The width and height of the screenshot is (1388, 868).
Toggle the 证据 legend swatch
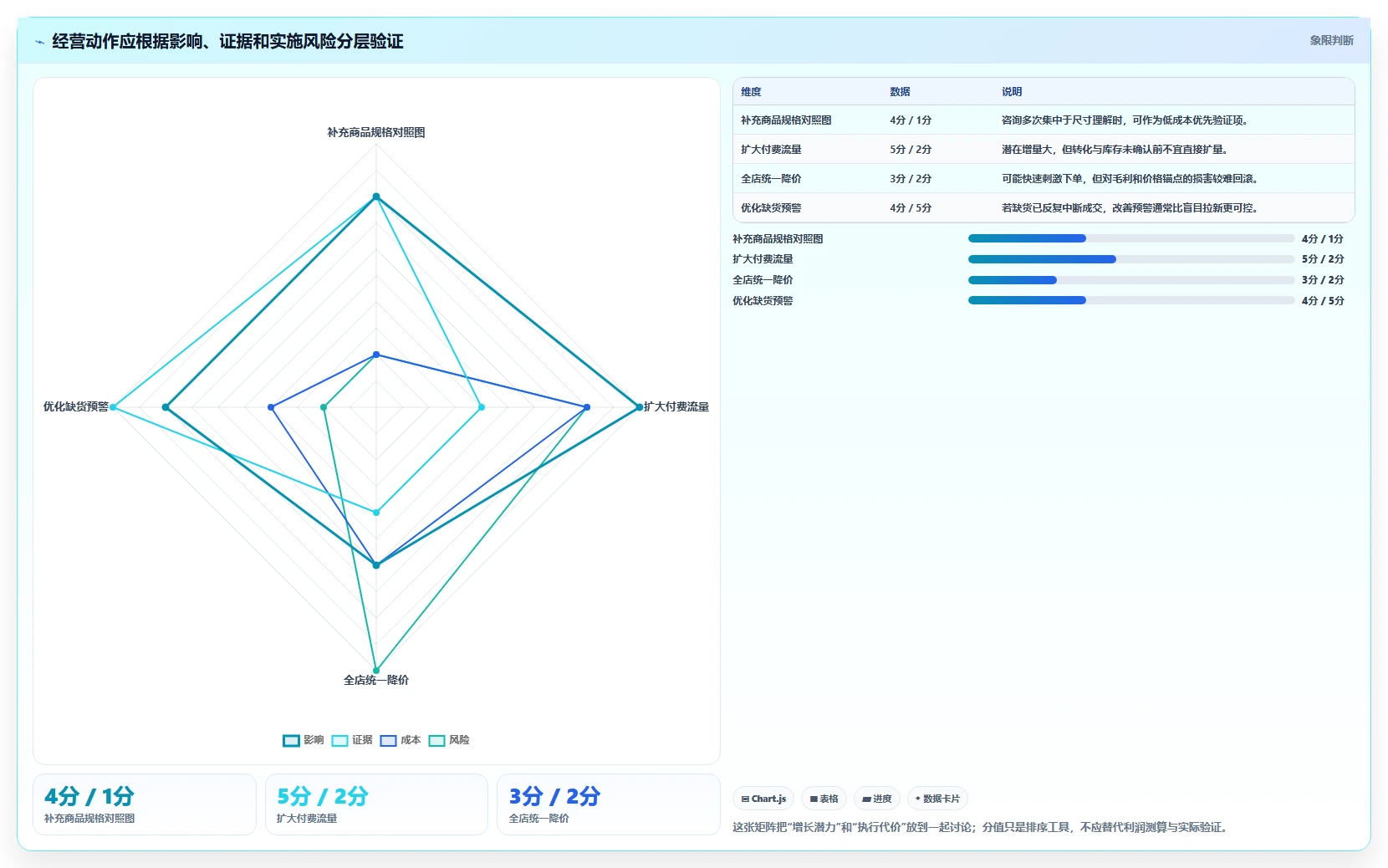click(339, 740)
